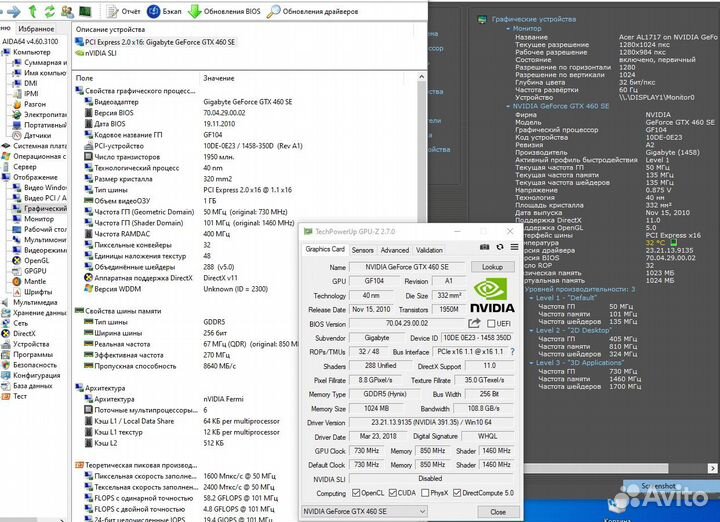Click the Driver Version field in GPU-Z
Screen dimensions: 720x522
[431, 422]
